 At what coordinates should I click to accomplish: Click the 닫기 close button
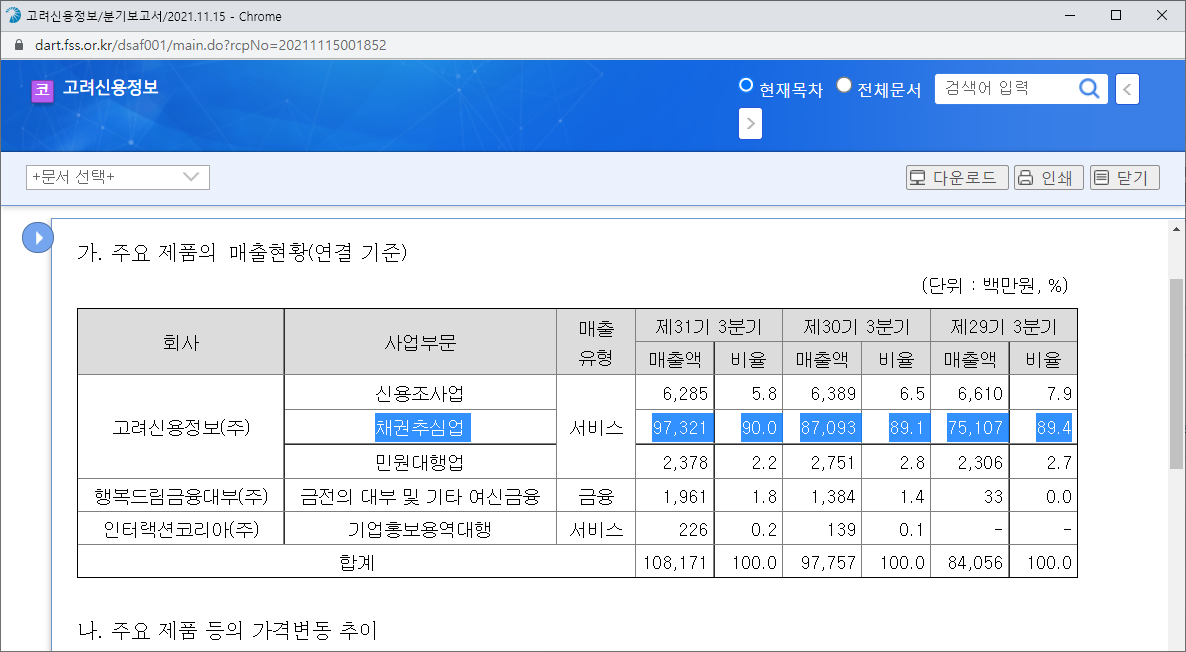[x=1125, y=178]
